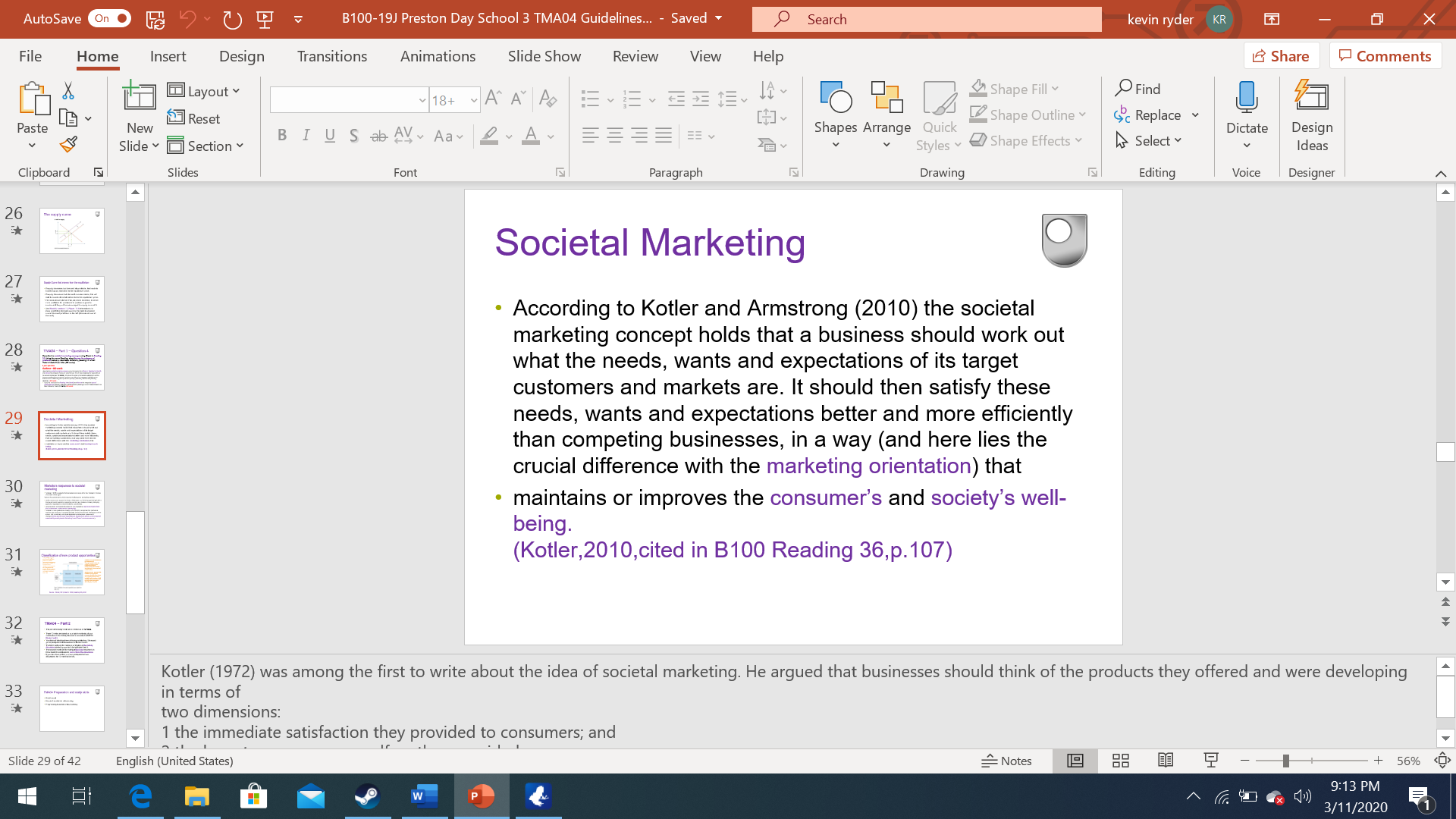The height and width of the screenshot is (819, 1456).
Task: Click the Paste clipboard icon
Action: (x=33, y=99)
